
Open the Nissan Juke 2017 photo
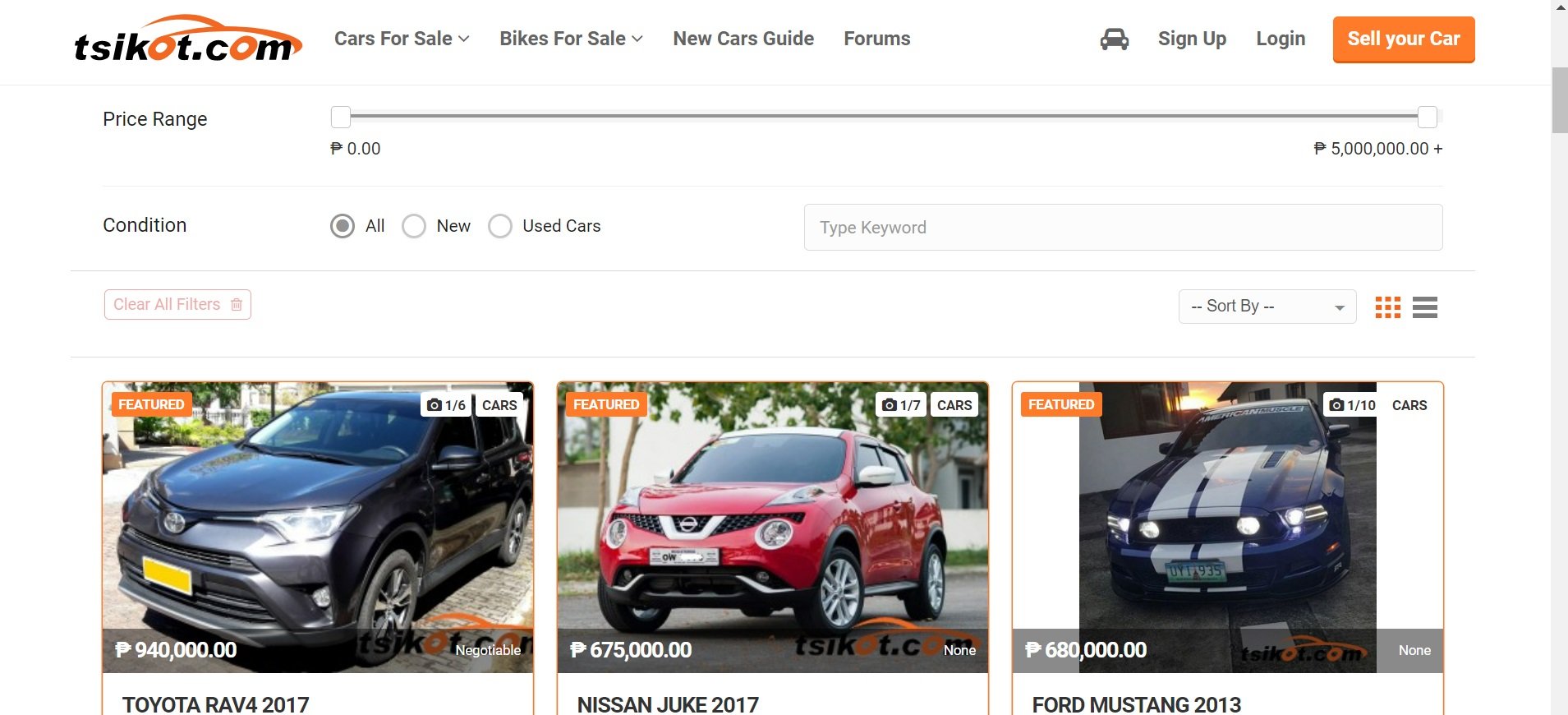click(773, 528)
